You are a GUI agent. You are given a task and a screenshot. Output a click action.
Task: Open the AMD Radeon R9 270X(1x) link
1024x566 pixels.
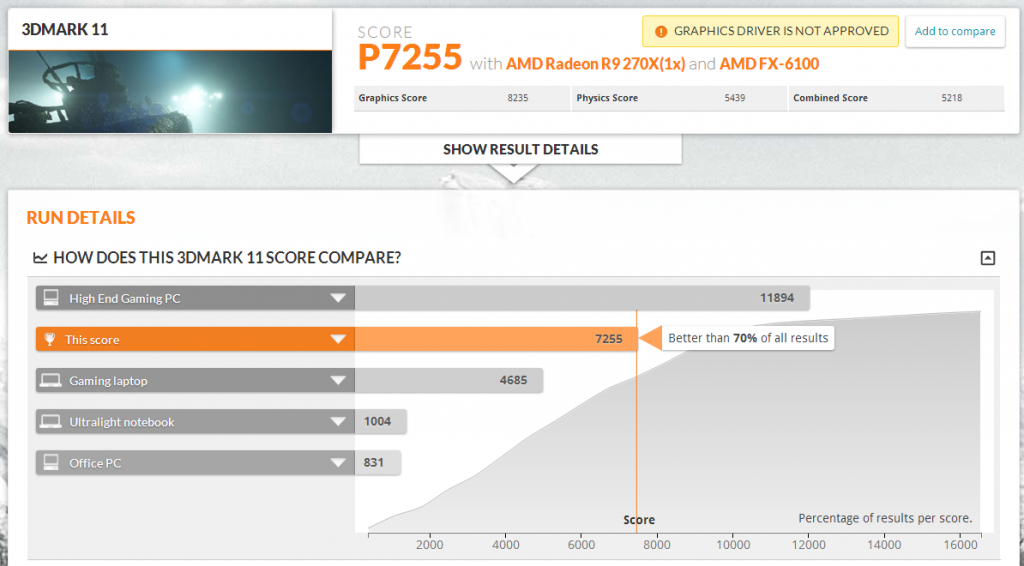coord(596,64)
